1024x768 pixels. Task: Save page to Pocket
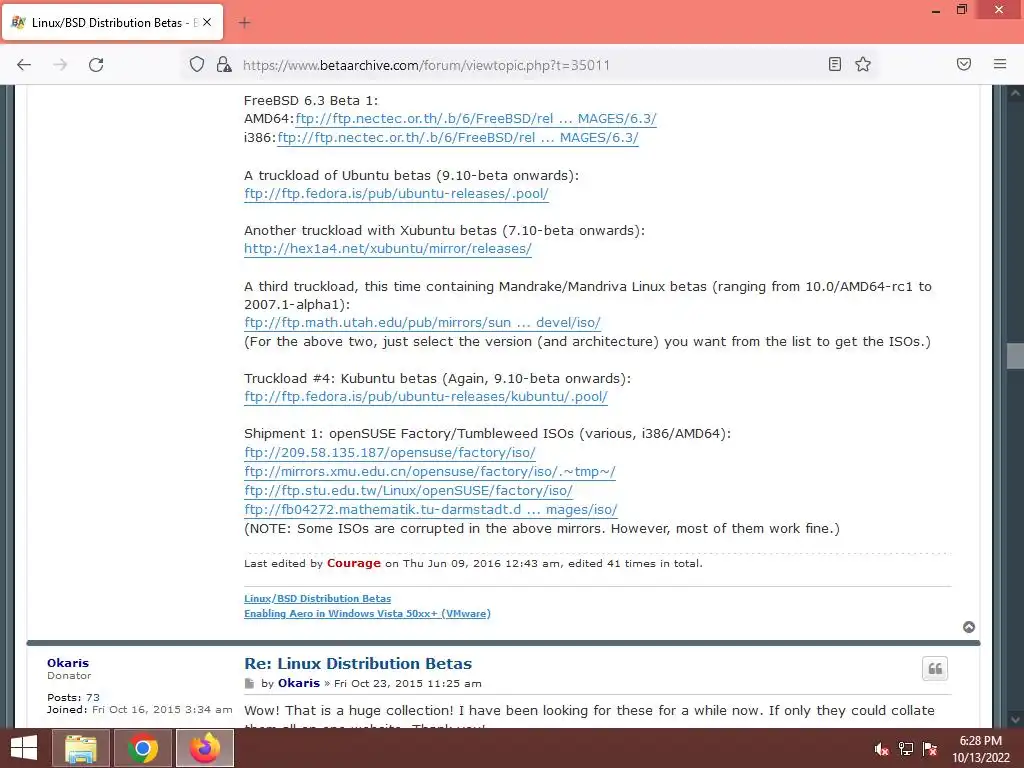coord(964,64)
